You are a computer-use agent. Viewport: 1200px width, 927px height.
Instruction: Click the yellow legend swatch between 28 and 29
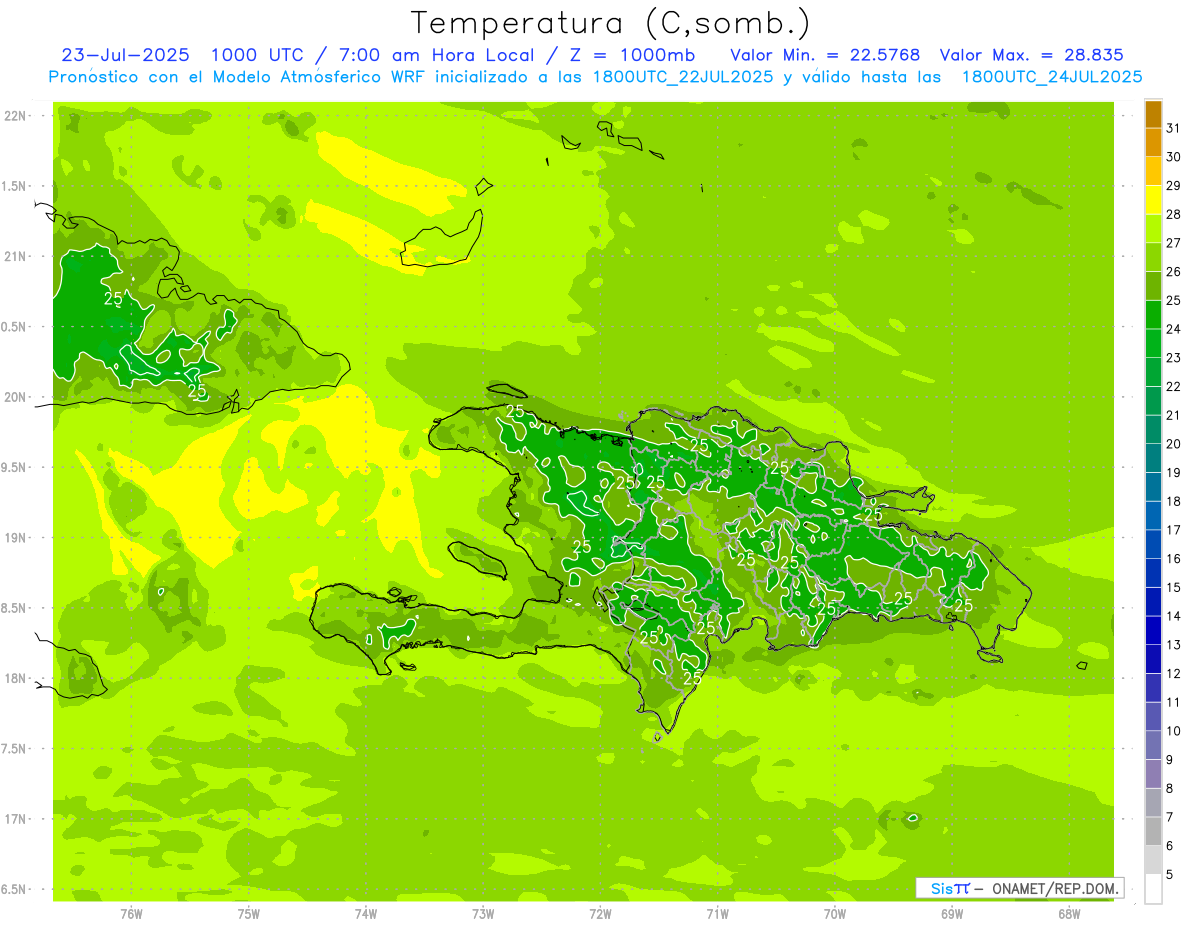tap(1153, 200)
